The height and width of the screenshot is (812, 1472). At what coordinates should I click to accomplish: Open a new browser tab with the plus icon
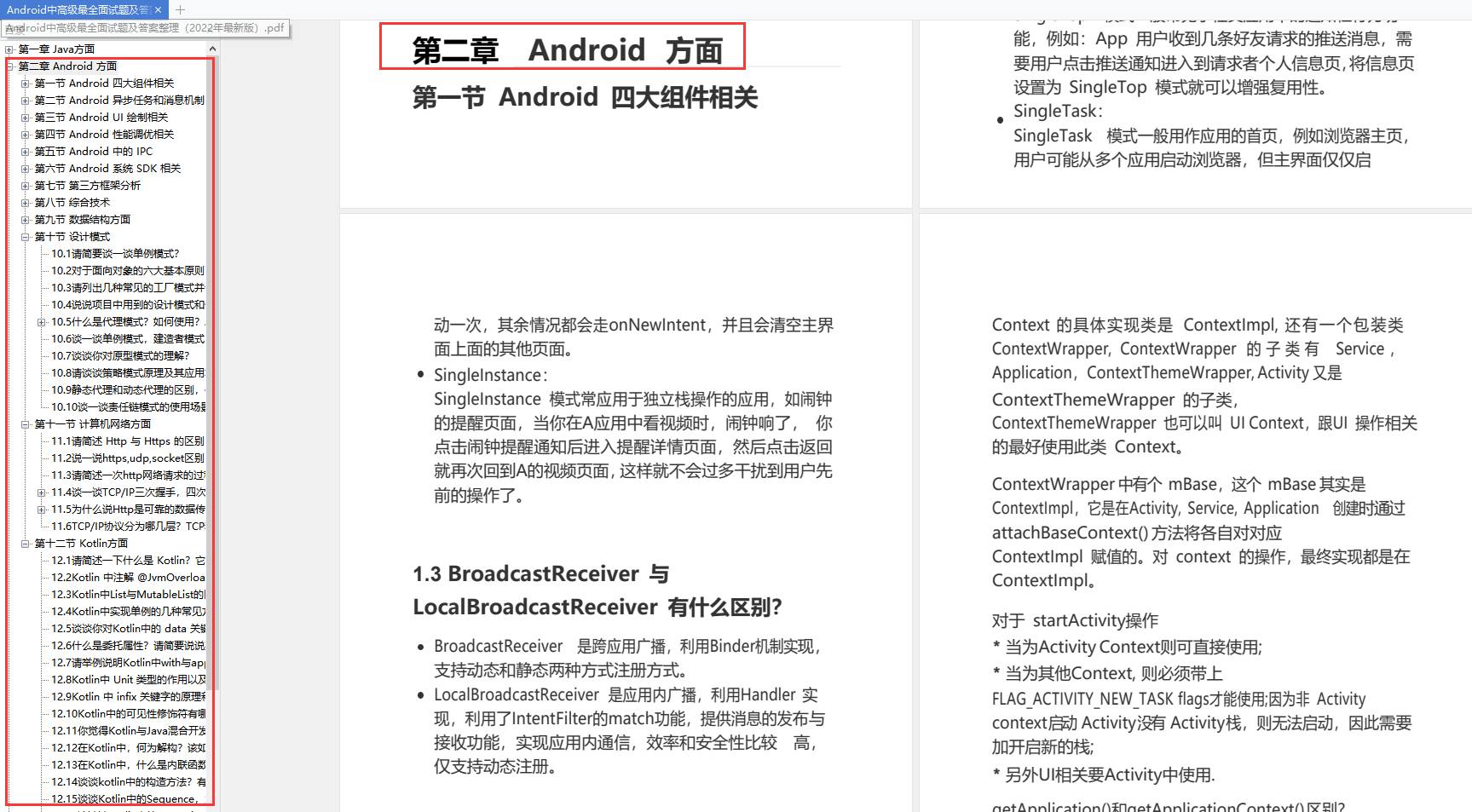tap(178, 9)
